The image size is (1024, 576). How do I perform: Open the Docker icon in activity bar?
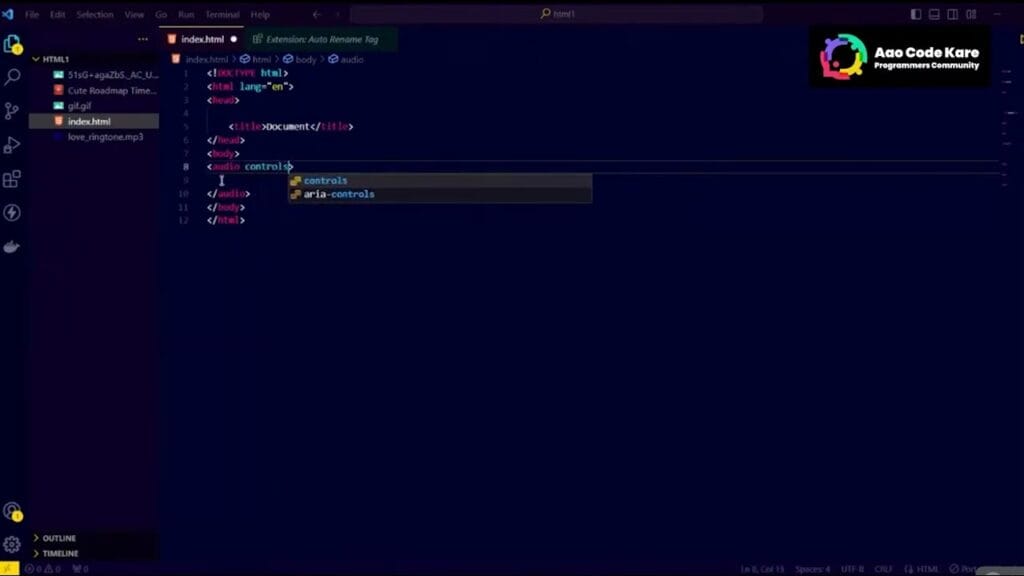click(13, 247)
